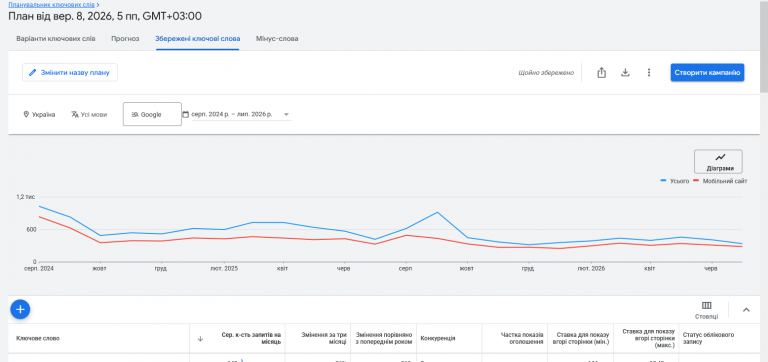Click the 1,2 тис axis value
The height and width of the screenshot is (362, 768).
tap(25, 197)
